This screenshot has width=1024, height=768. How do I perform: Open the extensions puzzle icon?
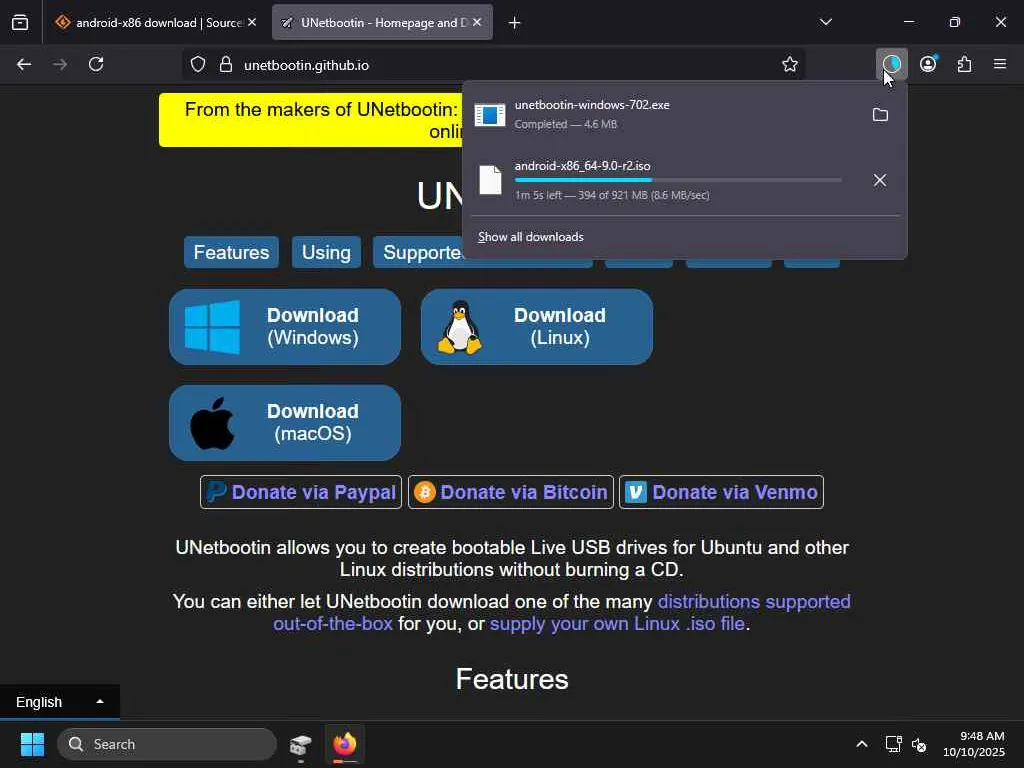click(964, 64)
